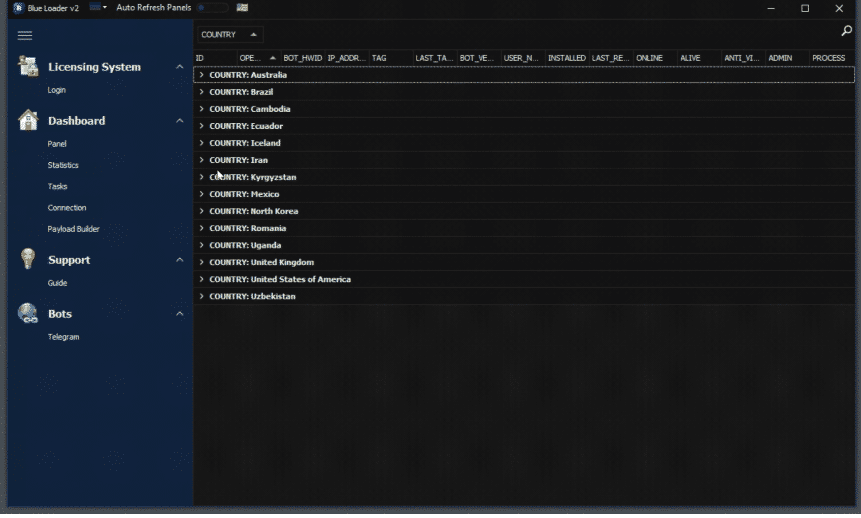Screen dimensions: 861x518
Task: Sort by the BOT_HWID column header
Action: [x=303, y=58]
